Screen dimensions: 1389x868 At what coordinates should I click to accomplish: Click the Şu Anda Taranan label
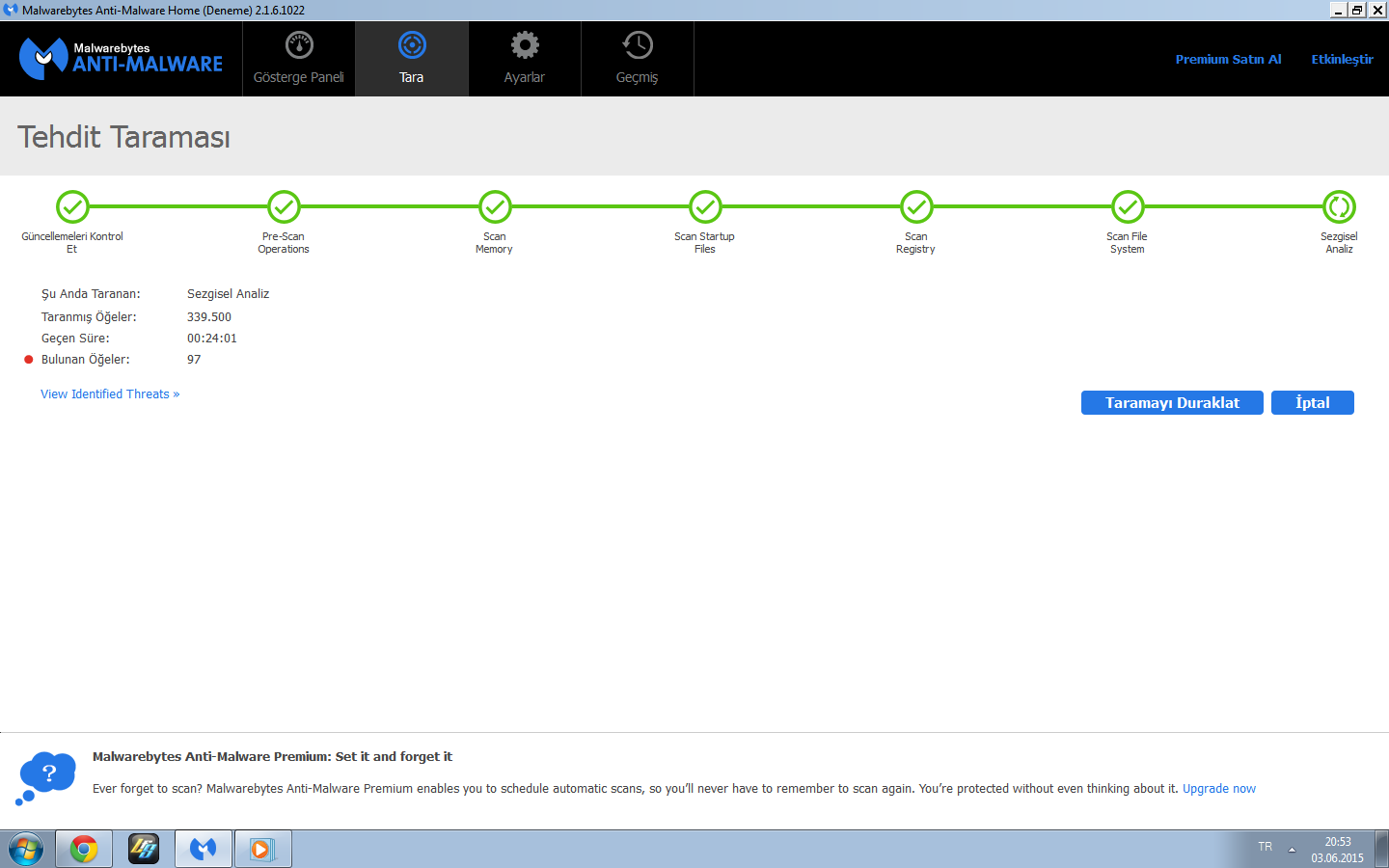coord(91,293)
